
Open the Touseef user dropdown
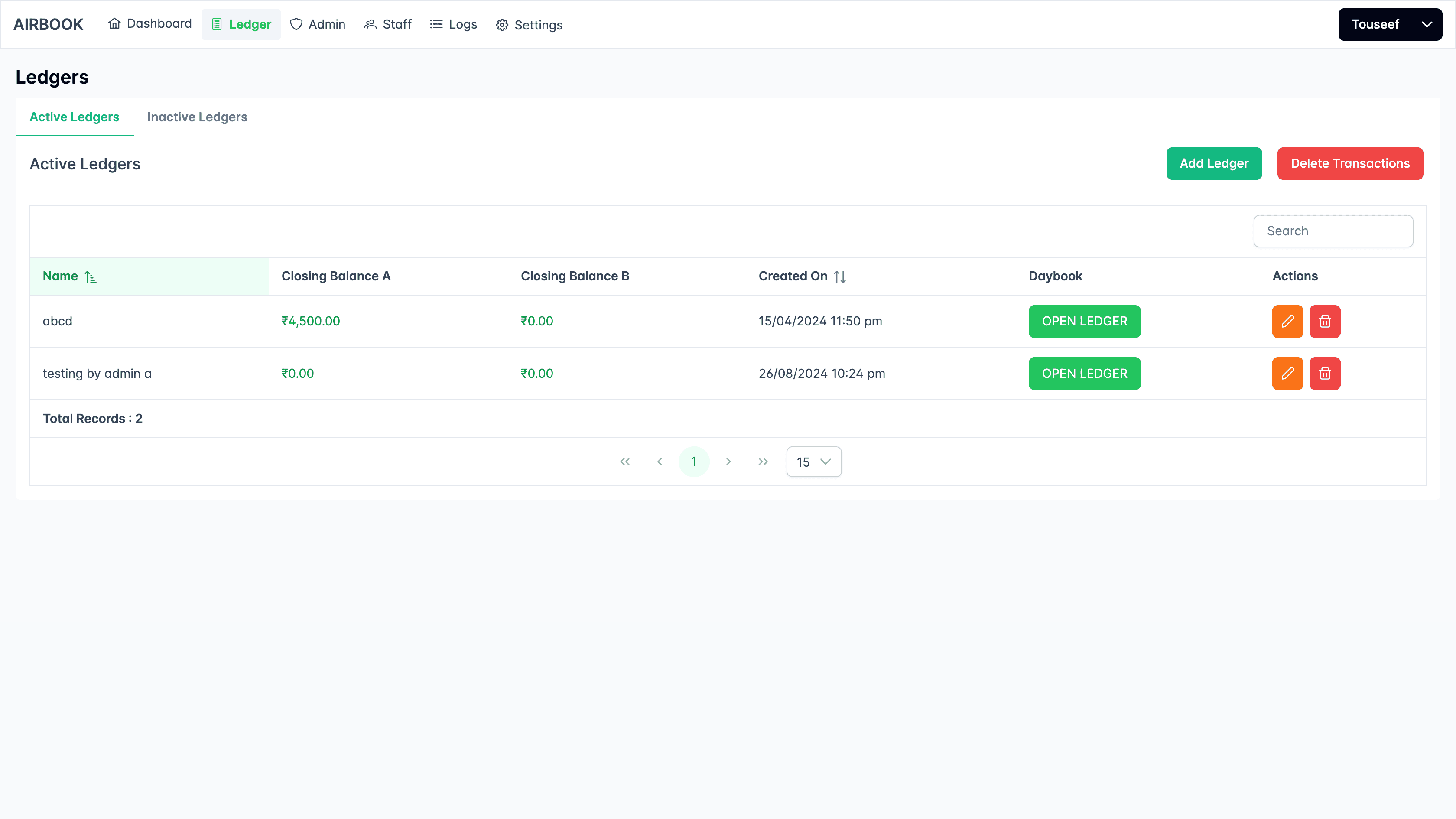[1389, 24]
